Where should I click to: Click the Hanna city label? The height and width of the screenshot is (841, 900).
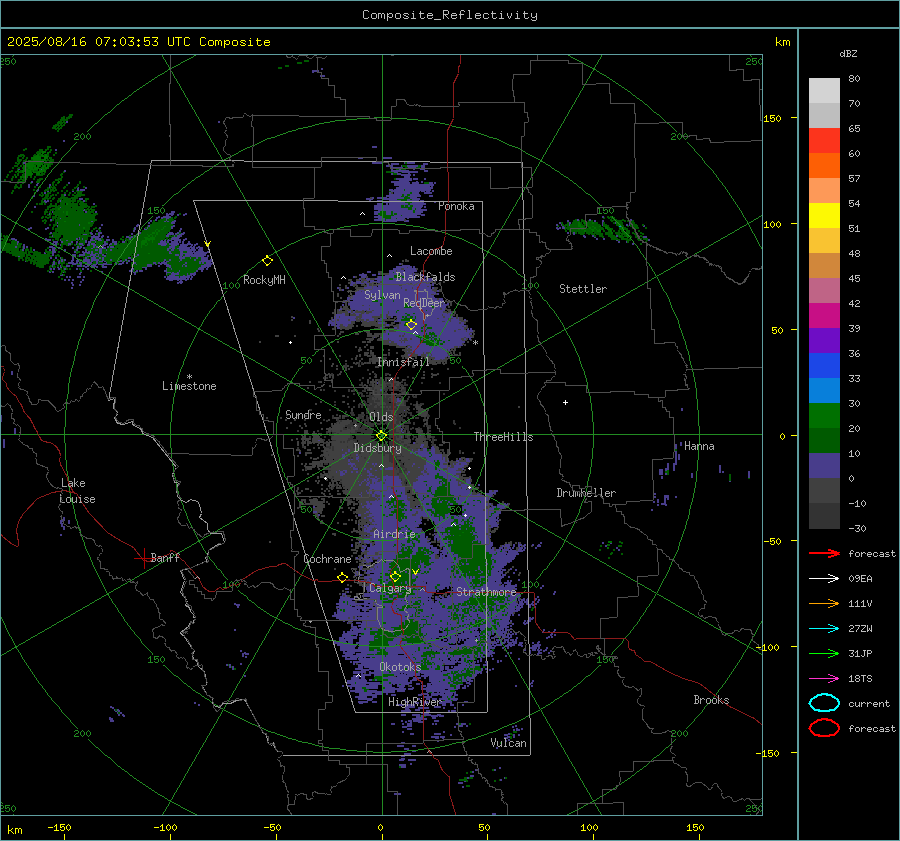coord(699,446)
